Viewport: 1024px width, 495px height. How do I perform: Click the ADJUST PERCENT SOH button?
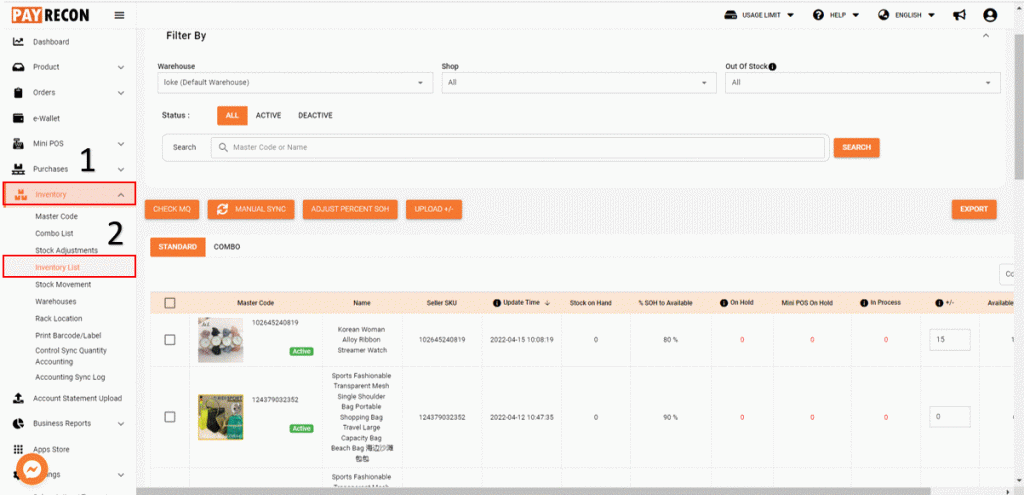tap(350, 209)
